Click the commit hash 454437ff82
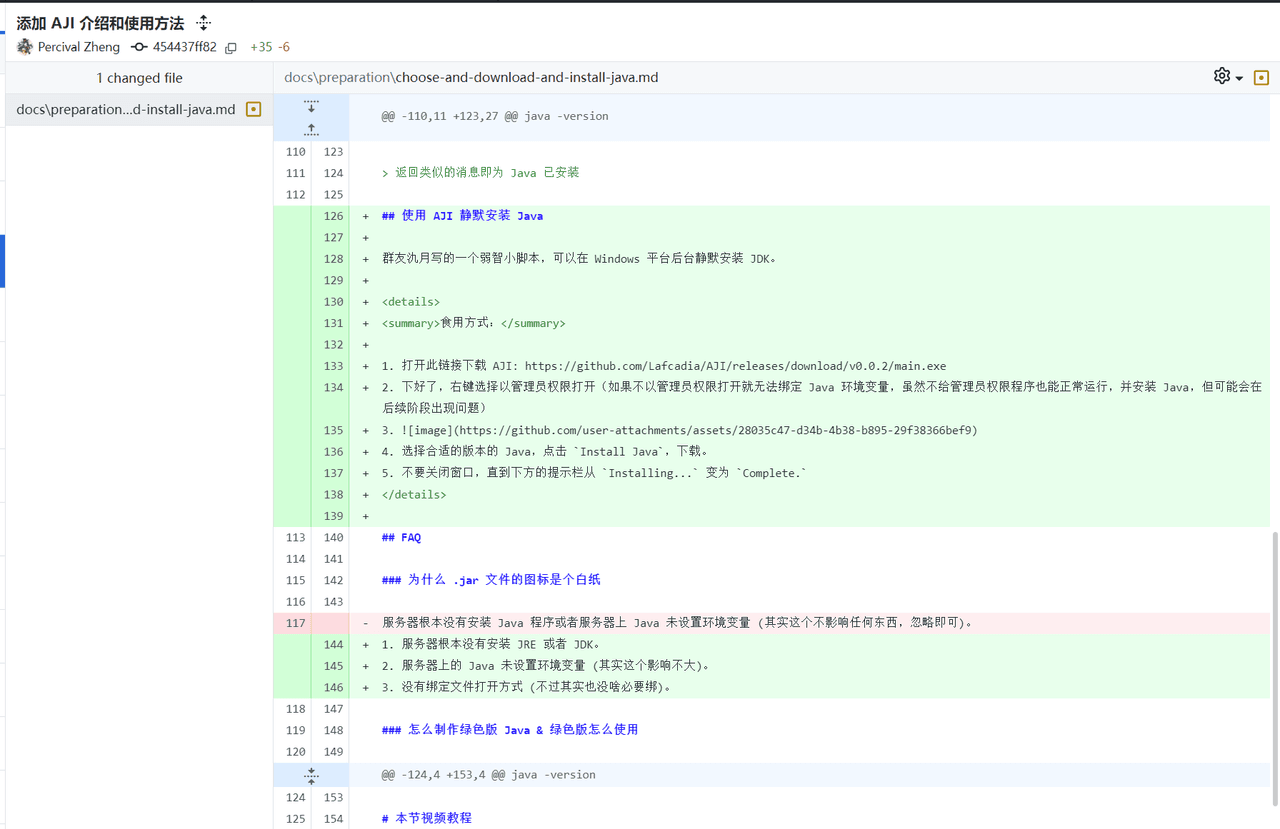 (x=184, y=47)
